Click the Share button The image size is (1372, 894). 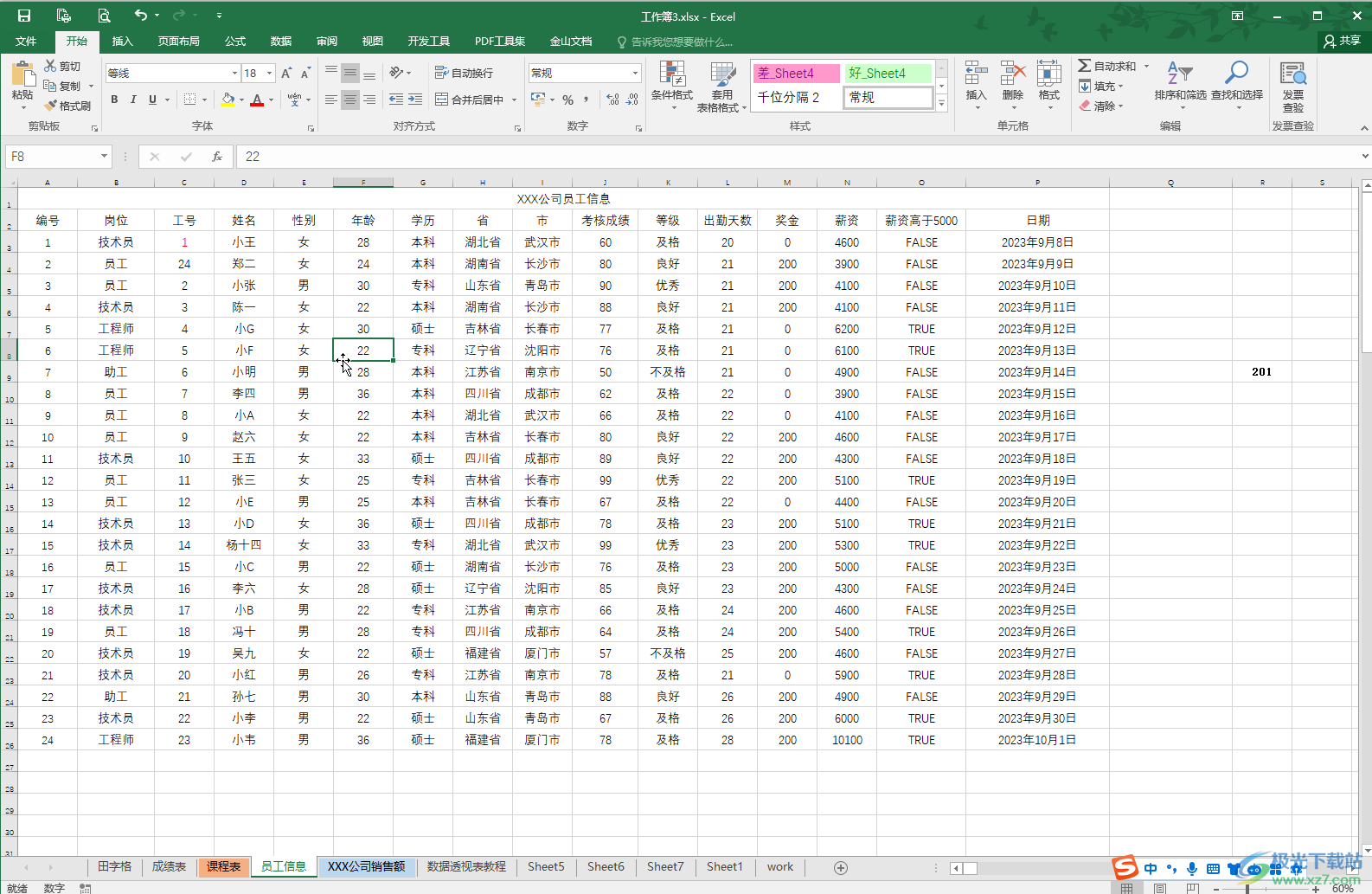coord(1343,41)
